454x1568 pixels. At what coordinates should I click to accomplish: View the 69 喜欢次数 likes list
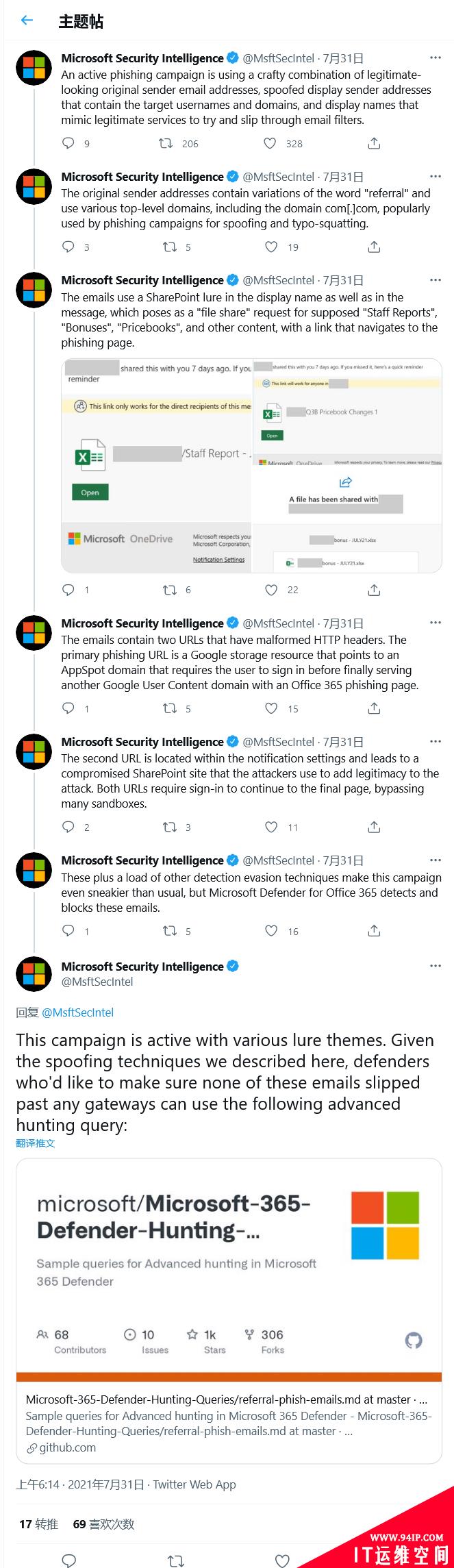(103, 1523)
